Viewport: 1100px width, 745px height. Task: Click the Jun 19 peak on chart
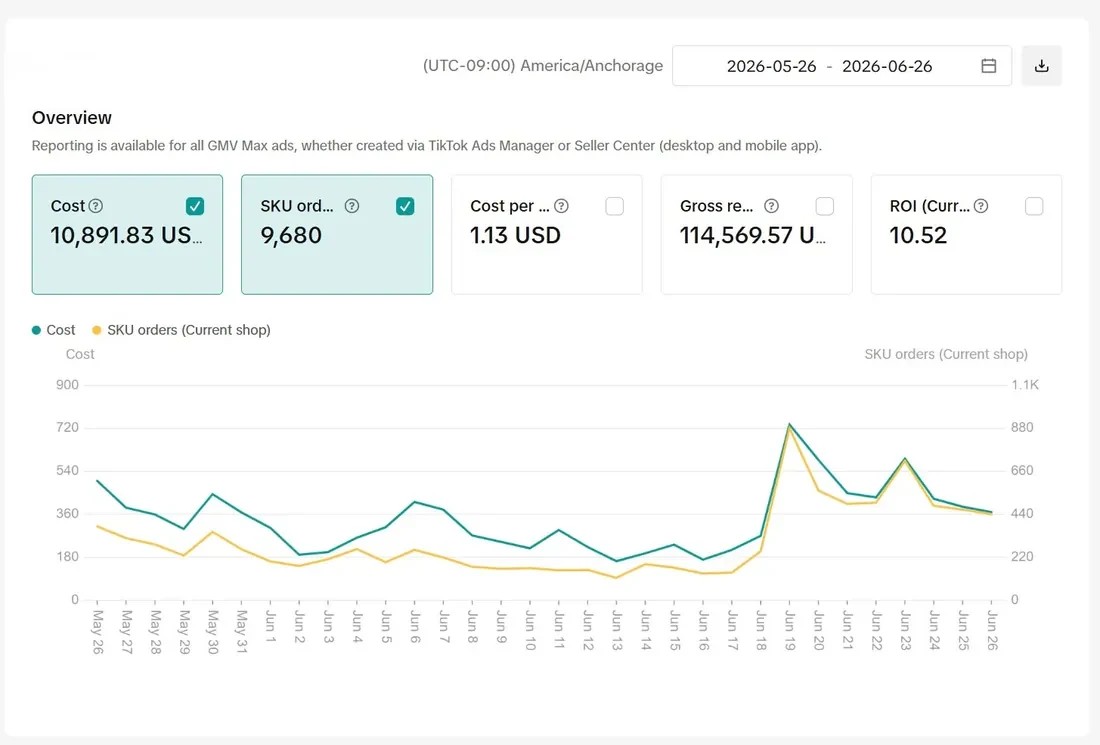tap(789, 424)
